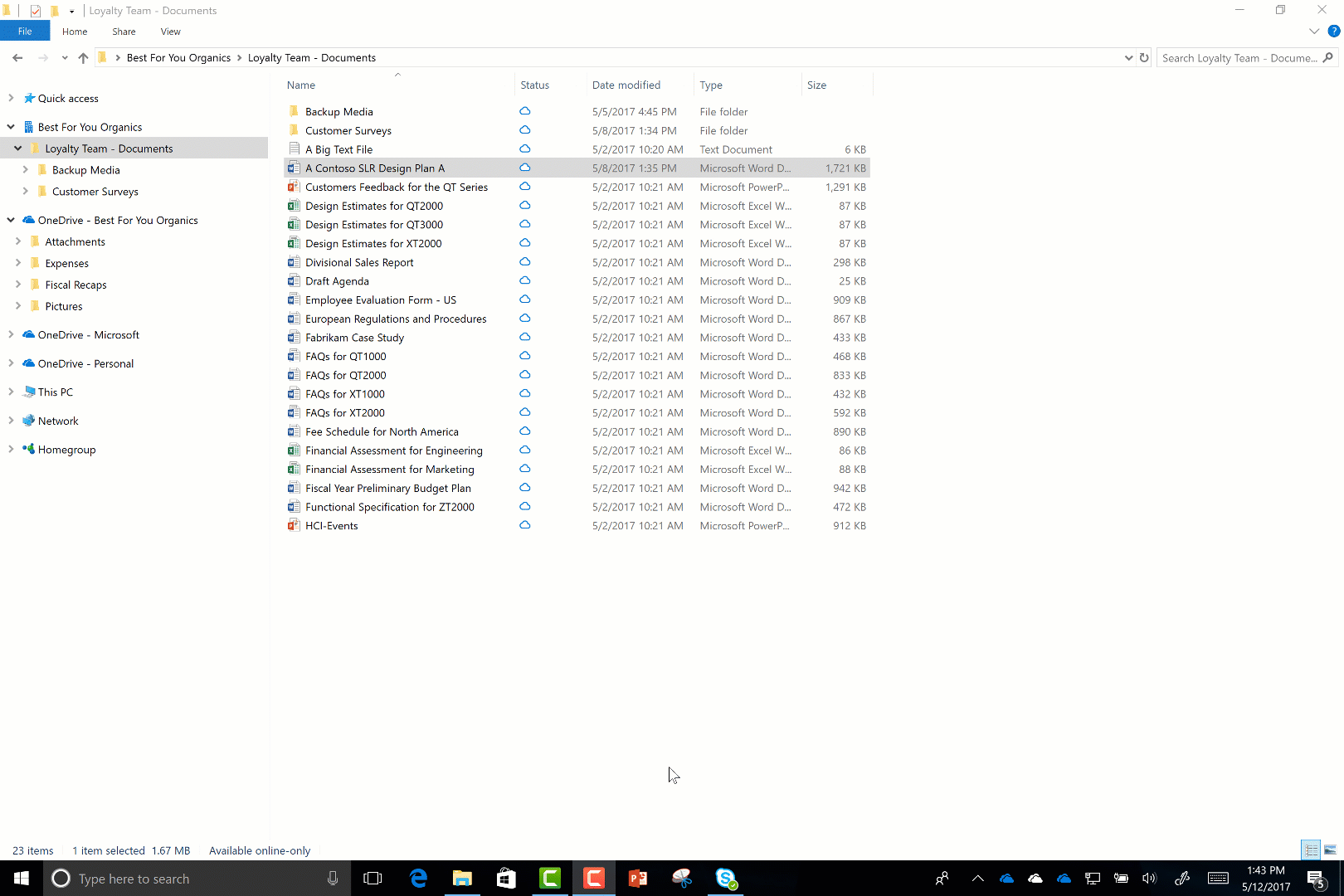
Task: Select Design Estimates for QT2000 Excel icon
Action: pos(294,206)
